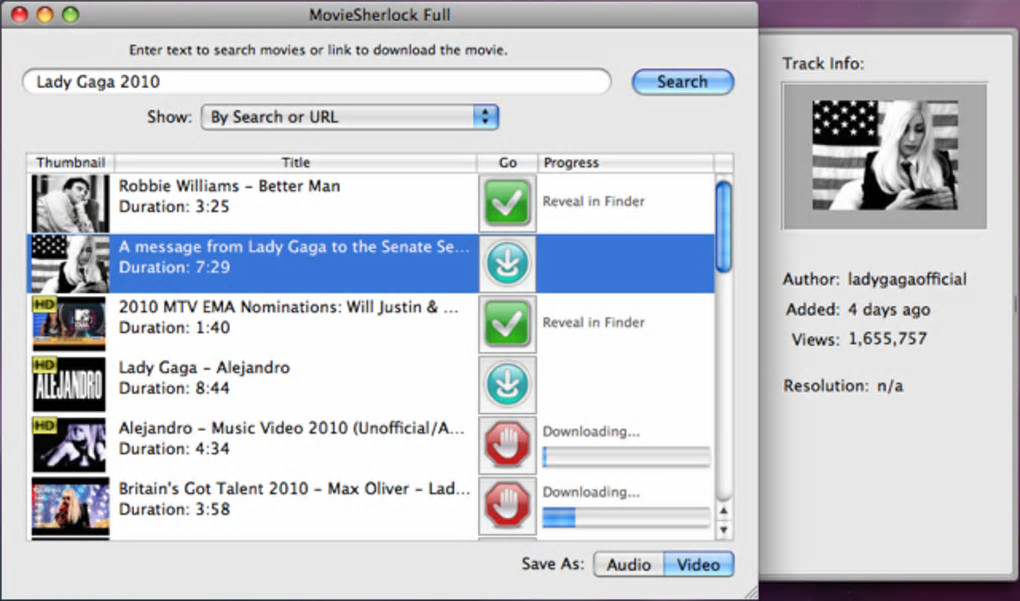1020x601 pixels.
Task: Click the Title column header
Action: (x=295, y=163)
